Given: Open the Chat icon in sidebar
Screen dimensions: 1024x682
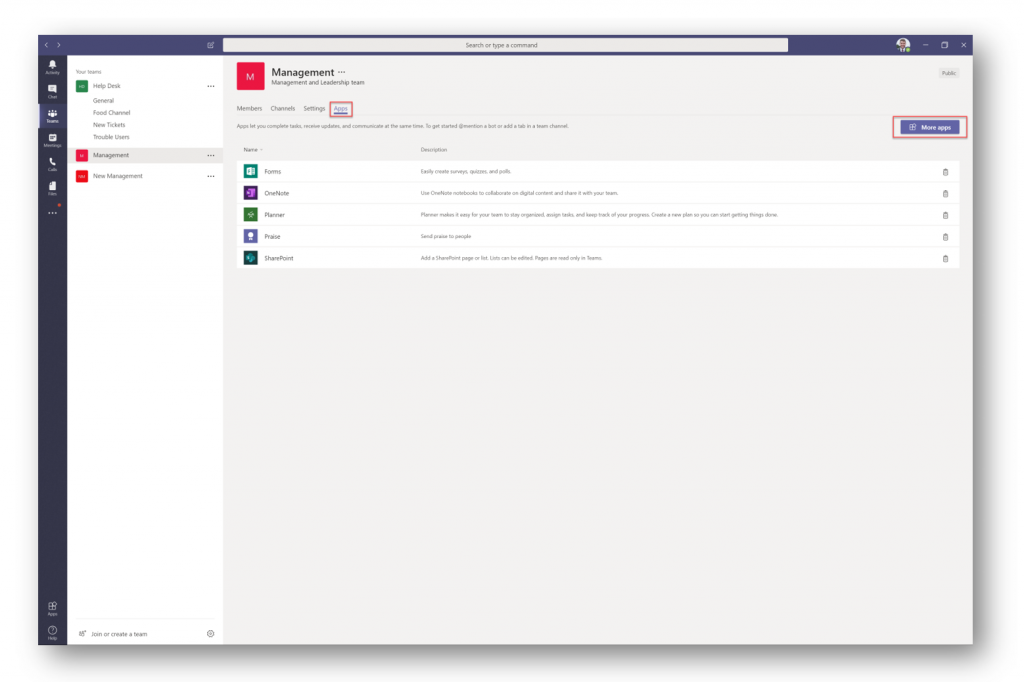Looking at the screenshot, I should pos(52,91).
